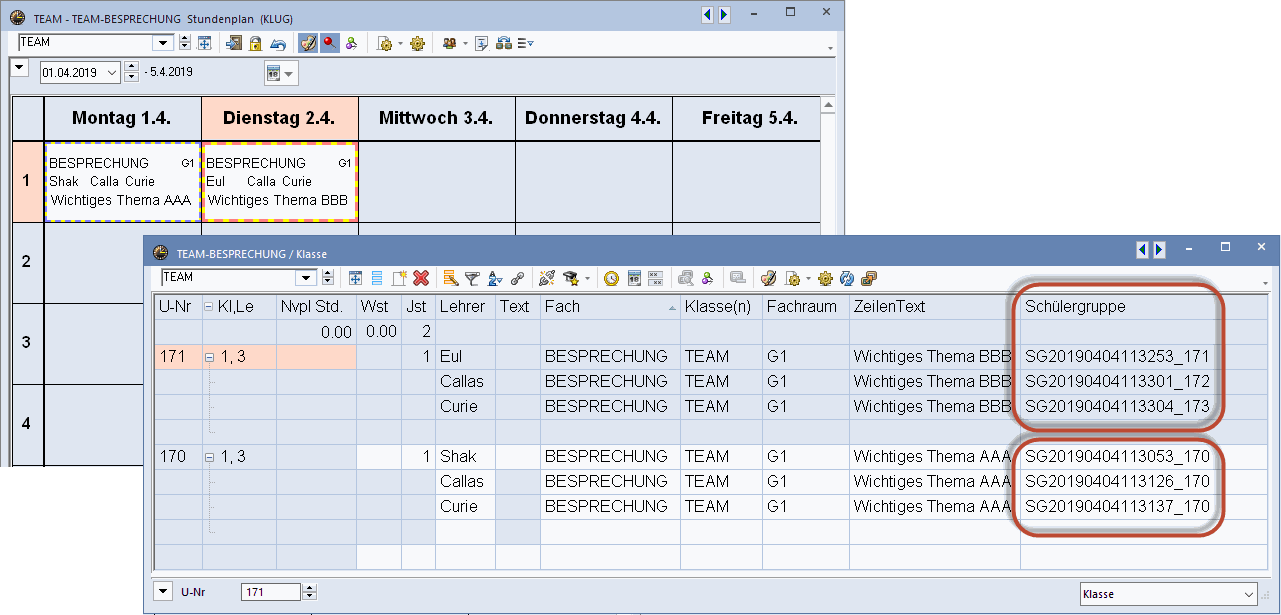Collapse lesson 170 coupling rows
Image resolution: width=1281 pixels, height=615 pixels.
[x=209, y=457]
